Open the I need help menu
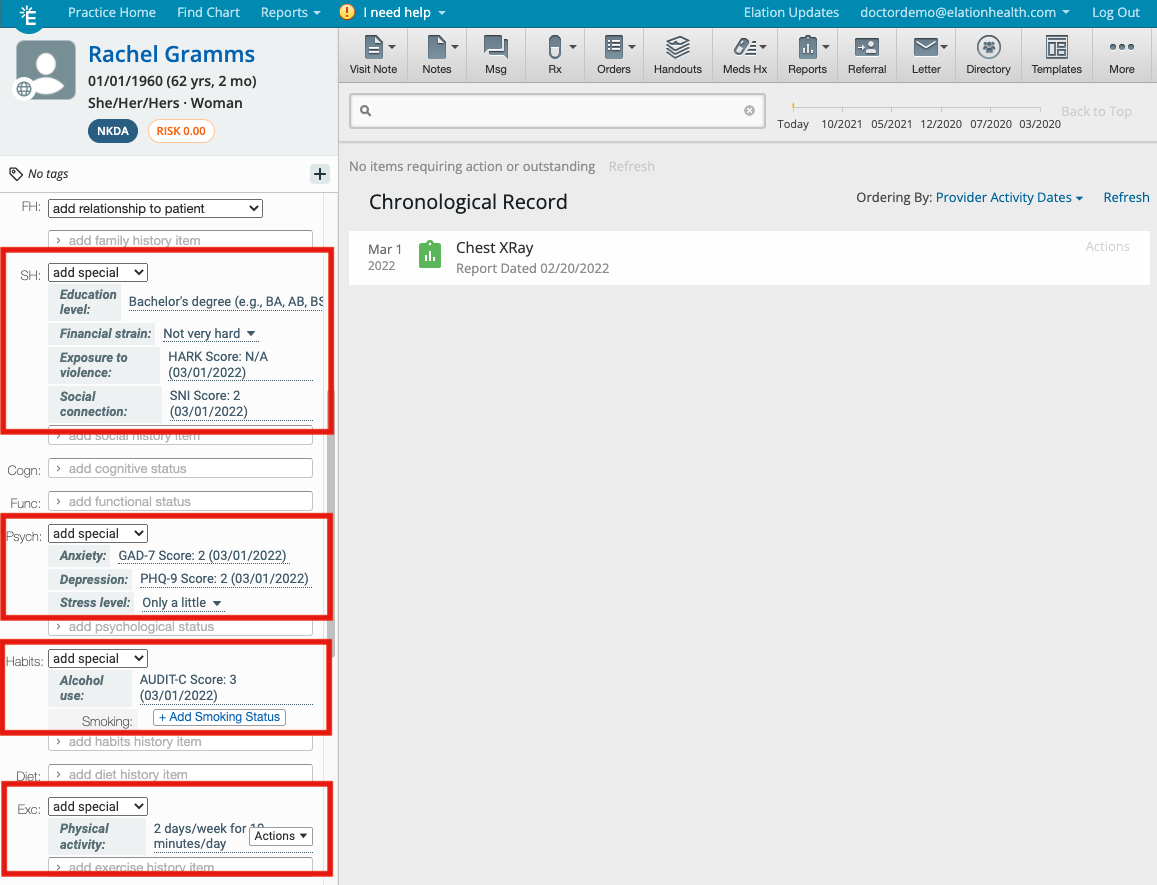 point(392,12)
